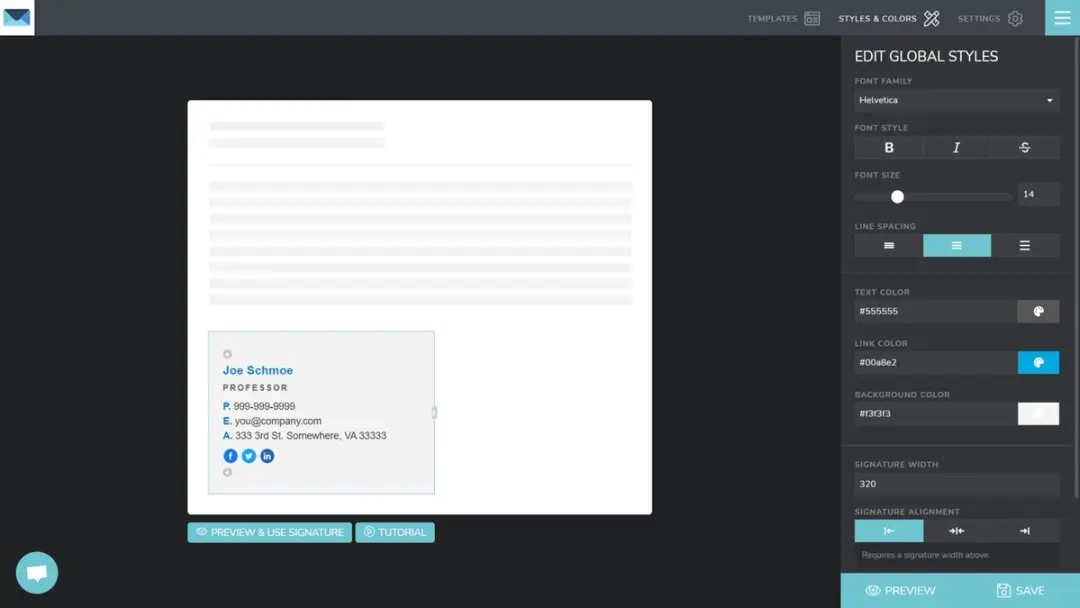Click the envelope logo icon top left
This screenshot has height=608, width=1080.
tap(16, 17)
